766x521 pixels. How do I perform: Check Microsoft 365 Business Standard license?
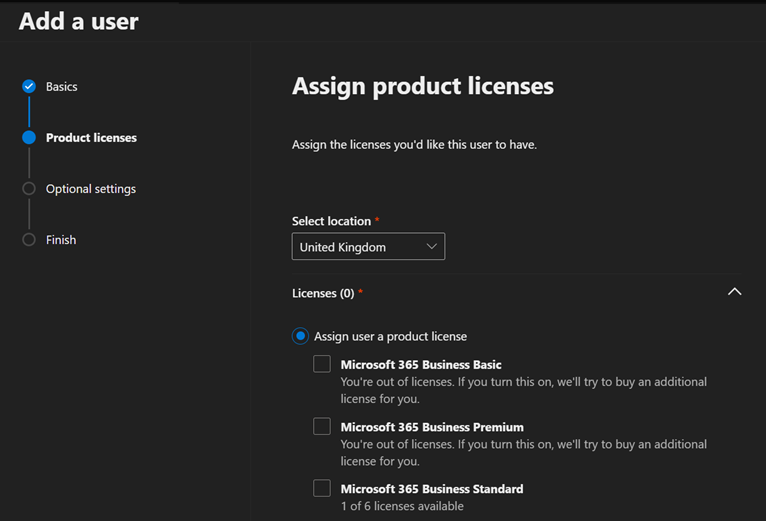click(322, 488)
